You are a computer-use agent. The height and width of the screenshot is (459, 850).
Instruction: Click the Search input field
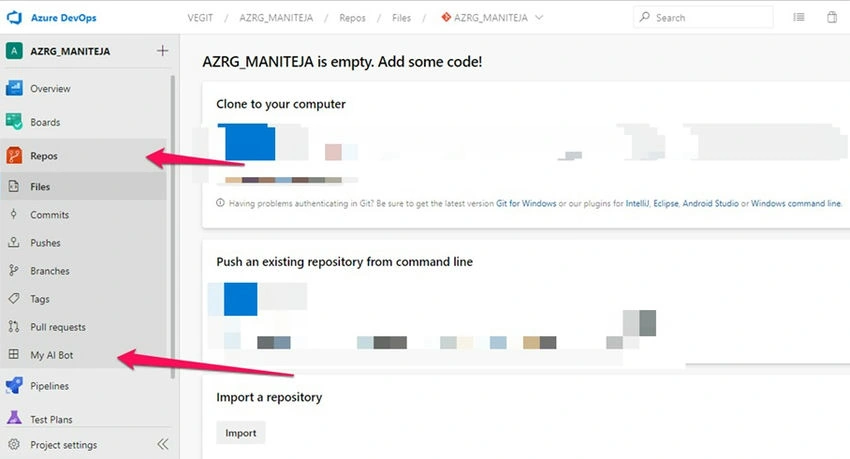pyautogui.click(x=703, y=17)
